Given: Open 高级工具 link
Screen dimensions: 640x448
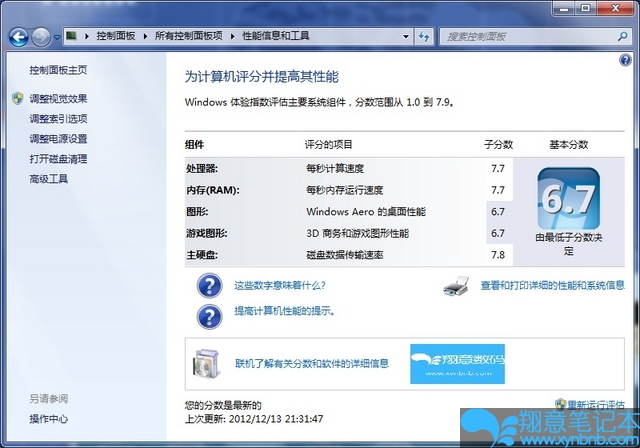Looking at the screenshot, I should pyautogui.click(x=49, y=179).
